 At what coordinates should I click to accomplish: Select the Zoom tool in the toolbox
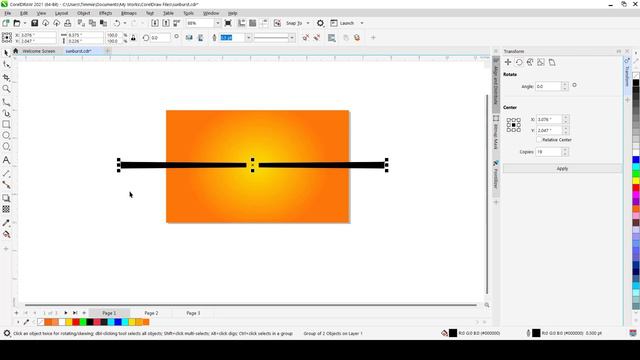point(6,89)
